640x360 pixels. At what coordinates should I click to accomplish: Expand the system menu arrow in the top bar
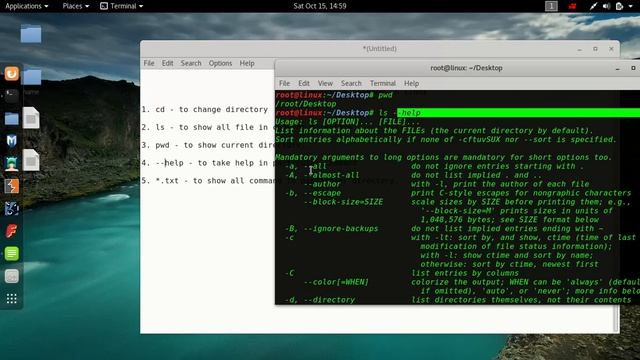coord(631,6)
